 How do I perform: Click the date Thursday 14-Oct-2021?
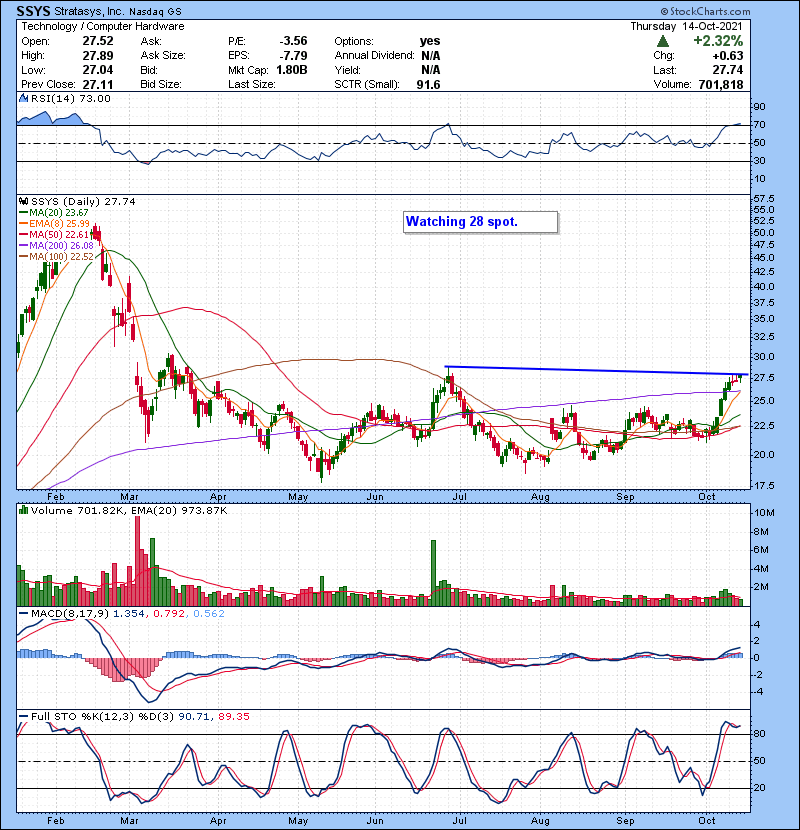tap(686, 26)
